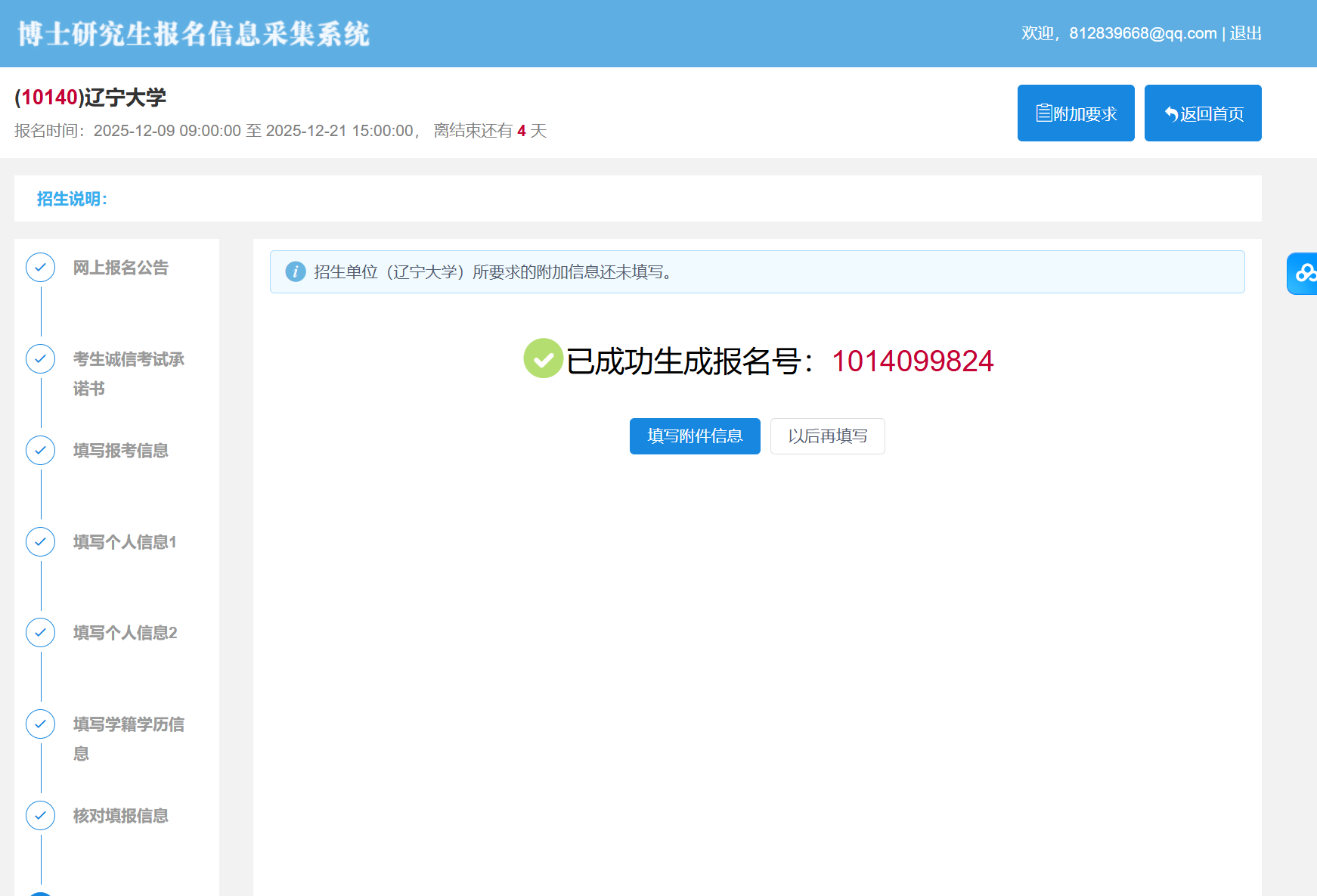The height and width of the screenshot is (896, 1317).
Task: Click check circle beside 填写报考信息
Action: pos(41,451)
